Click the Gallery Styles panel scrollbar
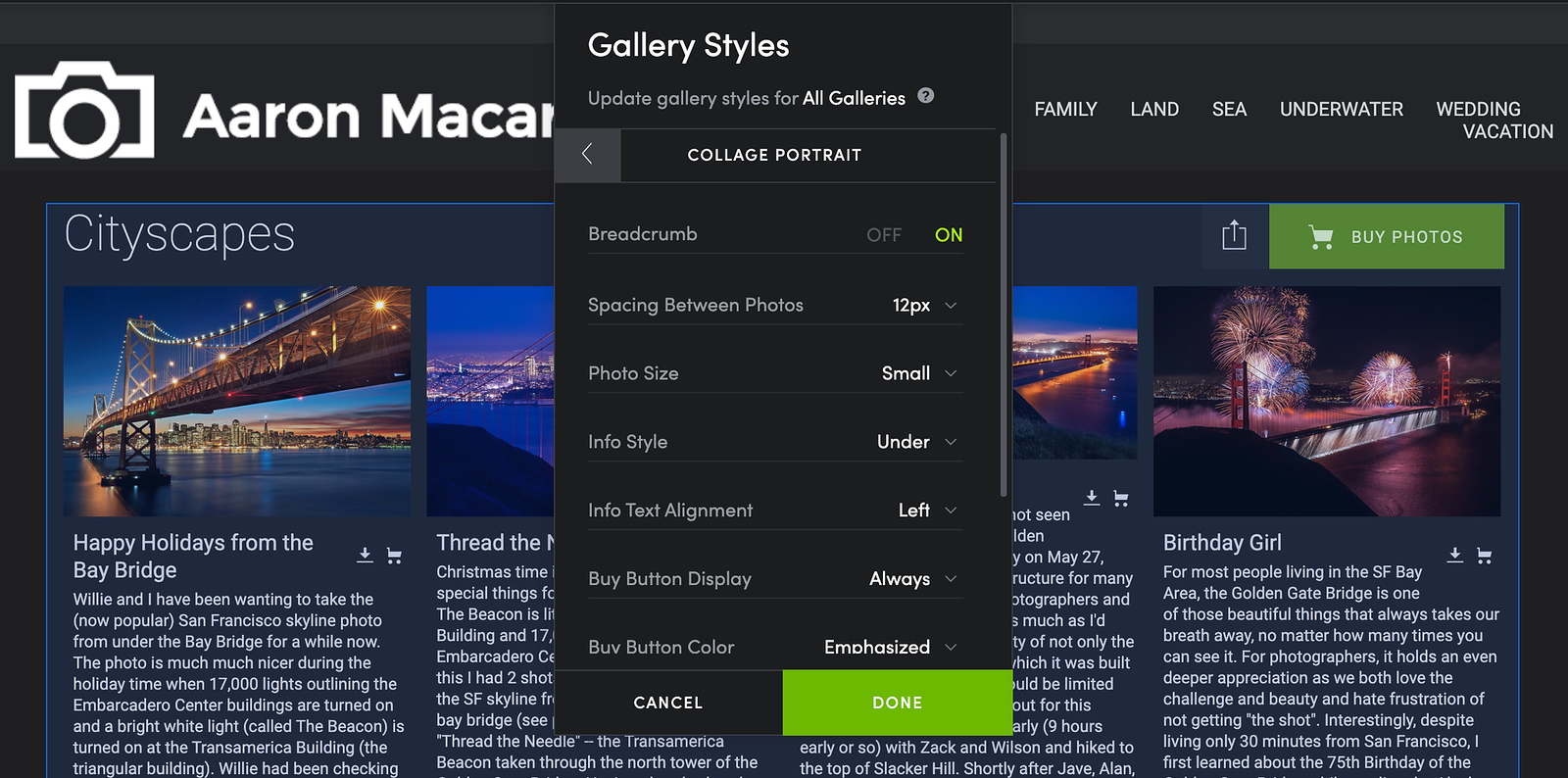 tap(1003, 314)
